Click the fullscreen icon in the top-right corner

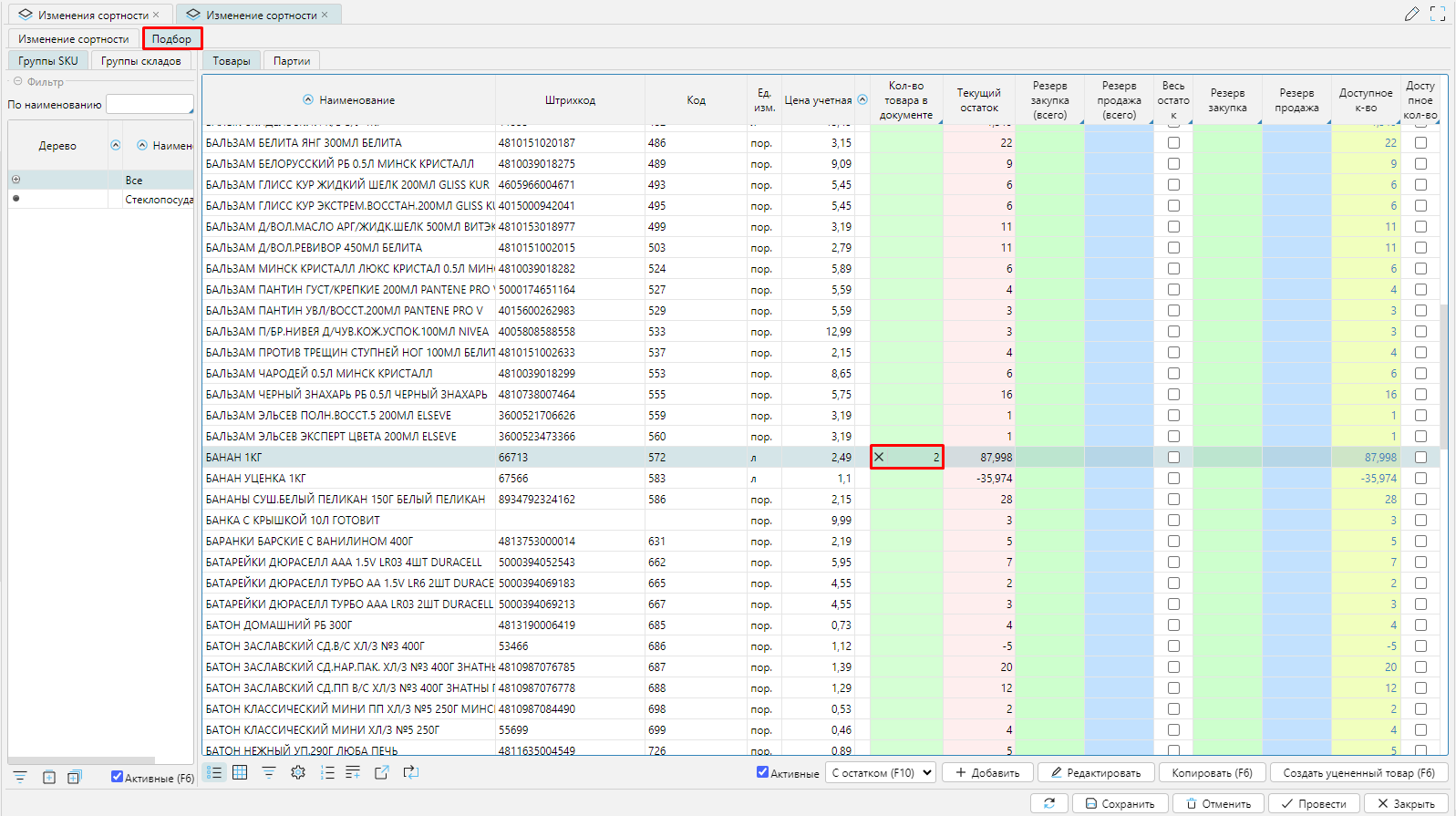tap(1438, 14)
